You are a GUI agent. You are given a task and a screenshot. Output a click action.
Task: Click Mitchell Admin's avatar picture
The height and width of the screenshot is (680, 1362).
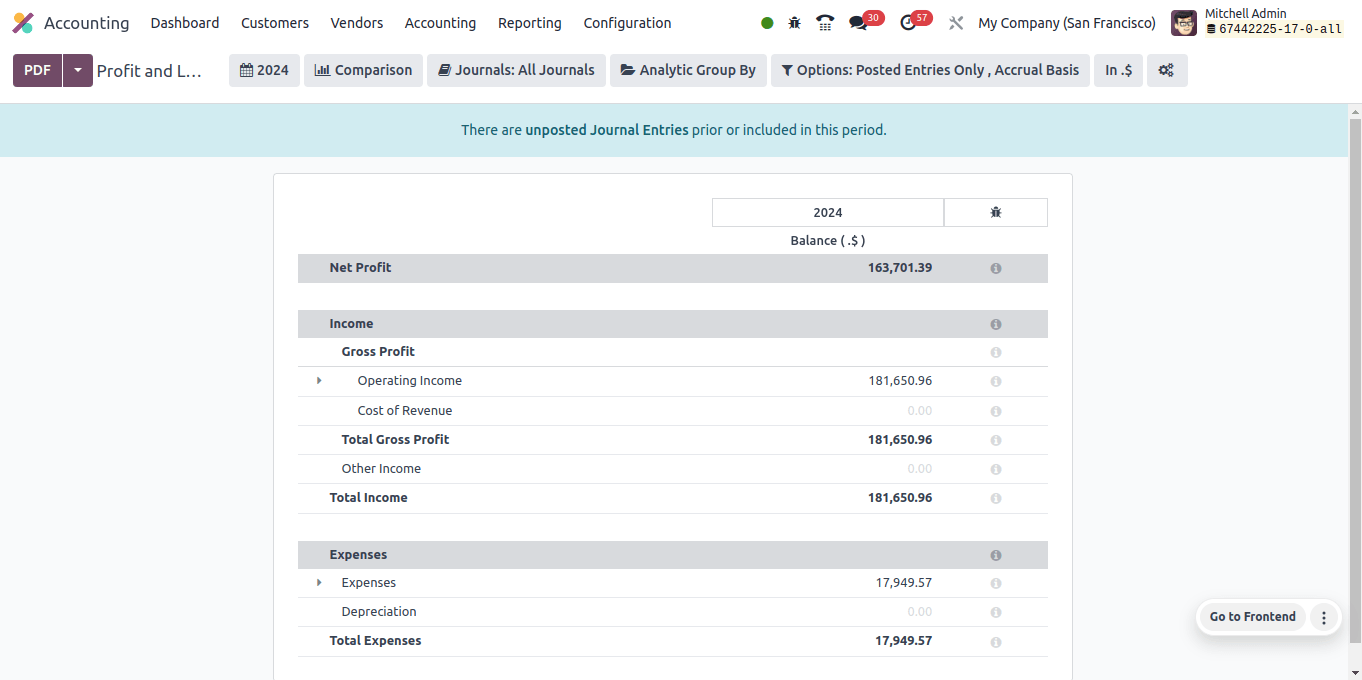[x=1184, y=23]
